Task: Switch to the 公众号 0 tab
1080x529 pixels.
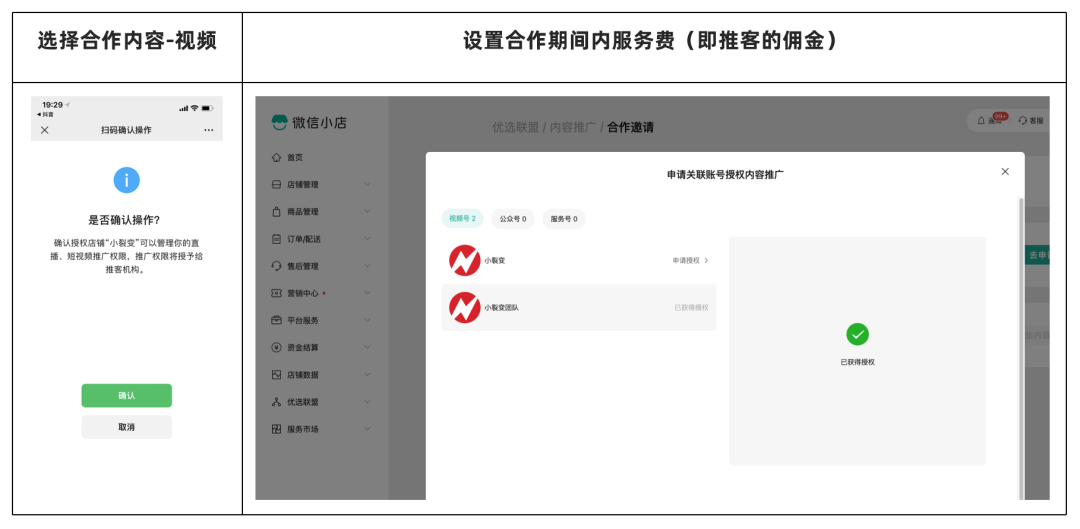Action: pyautogui.click(x=513, y=219)
